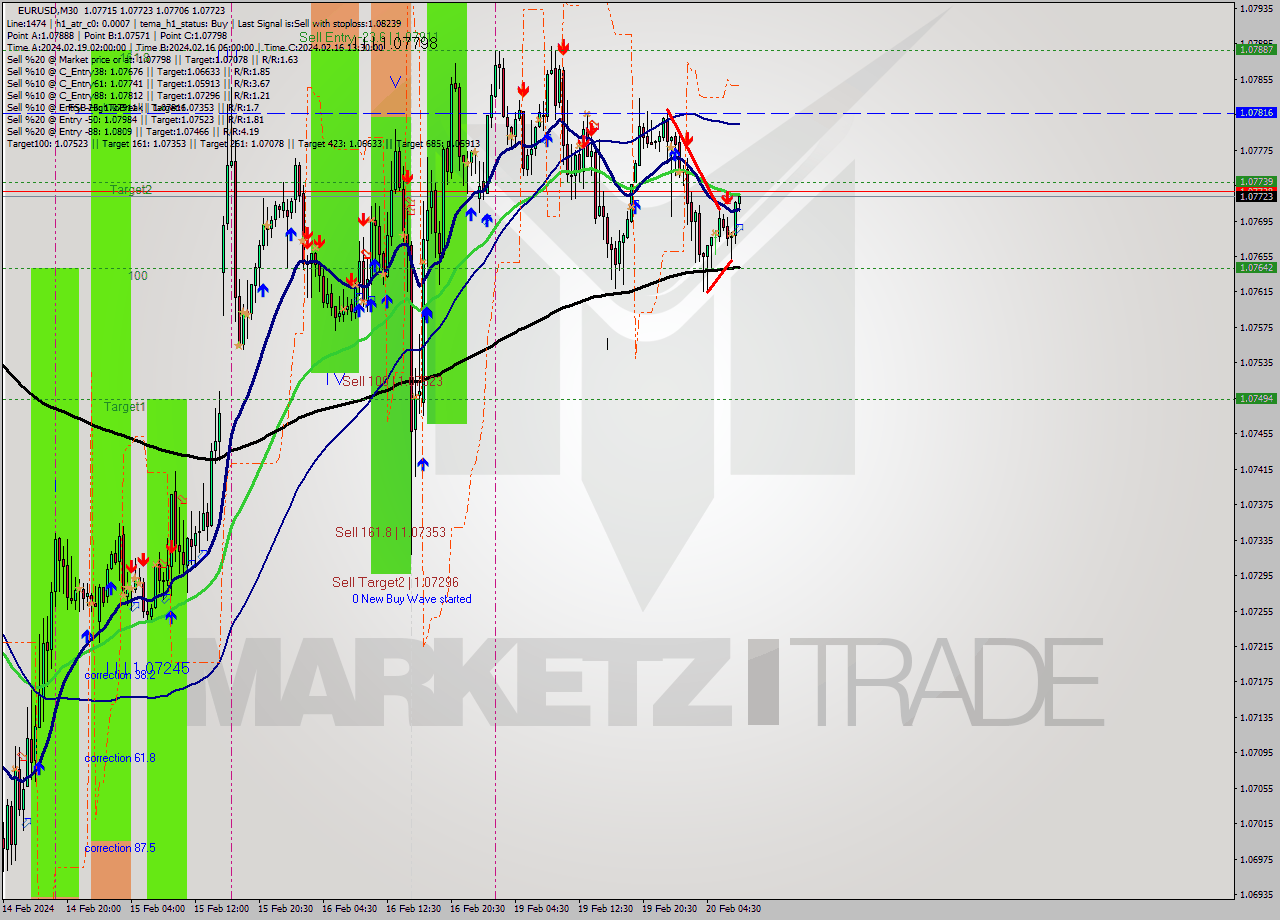Select the 'Sell 161.8 | 1.07353' label
Viewport: 1280px width, 920px height.
click(x=390, y=532)
